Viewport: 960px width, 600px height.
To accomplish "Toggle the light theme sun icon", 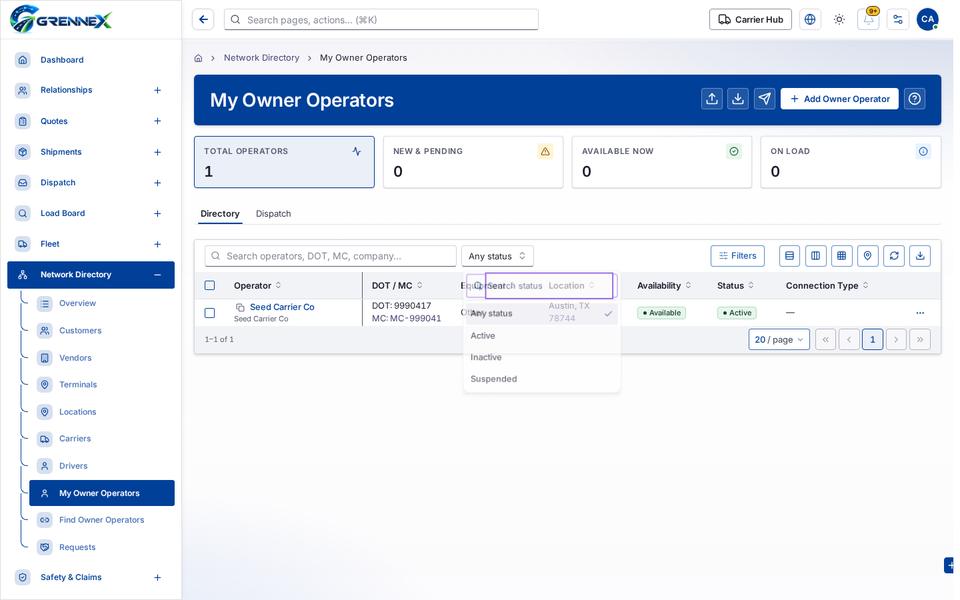I will [x=839, y=20].
